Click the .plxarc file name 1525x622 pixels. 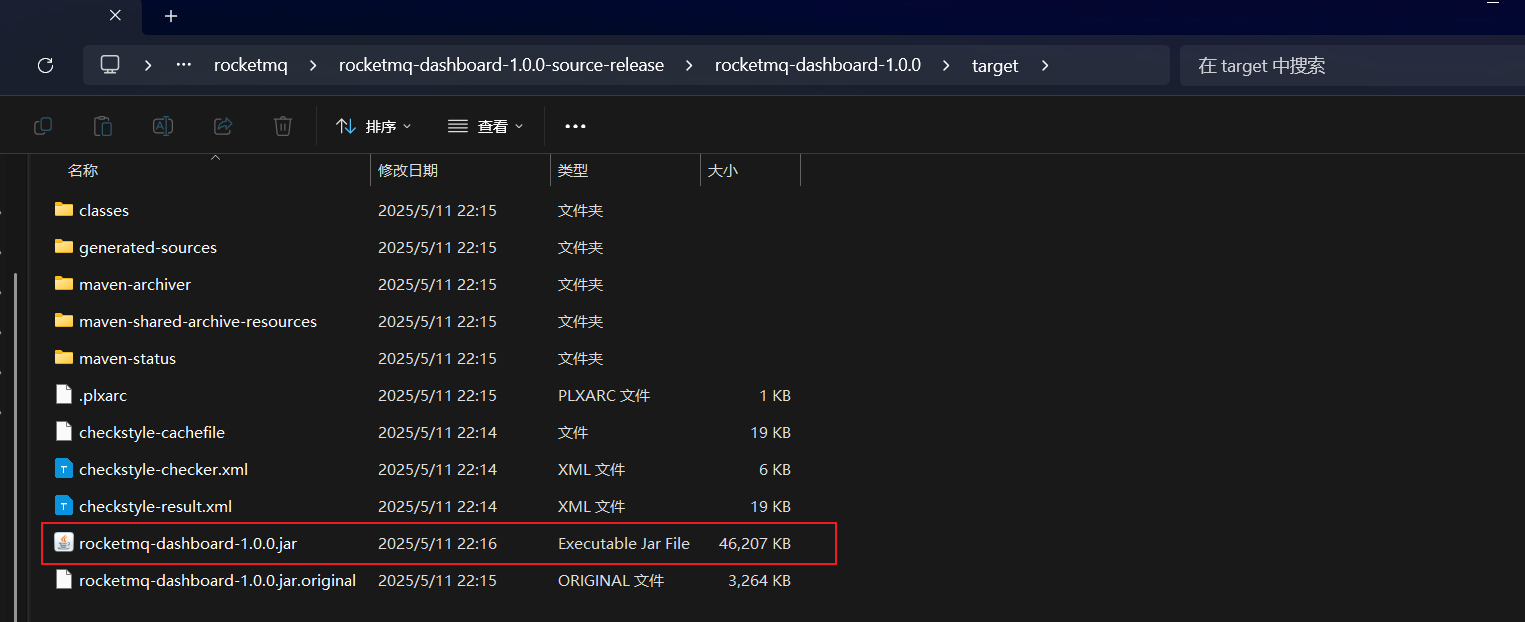point(103,396)
